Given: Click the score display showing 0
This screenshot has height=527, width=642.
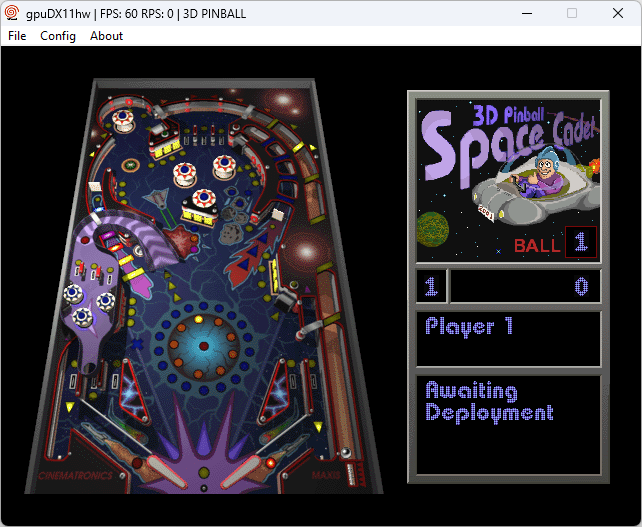Looking at the screenshot, I should click(x=525, y=287).
